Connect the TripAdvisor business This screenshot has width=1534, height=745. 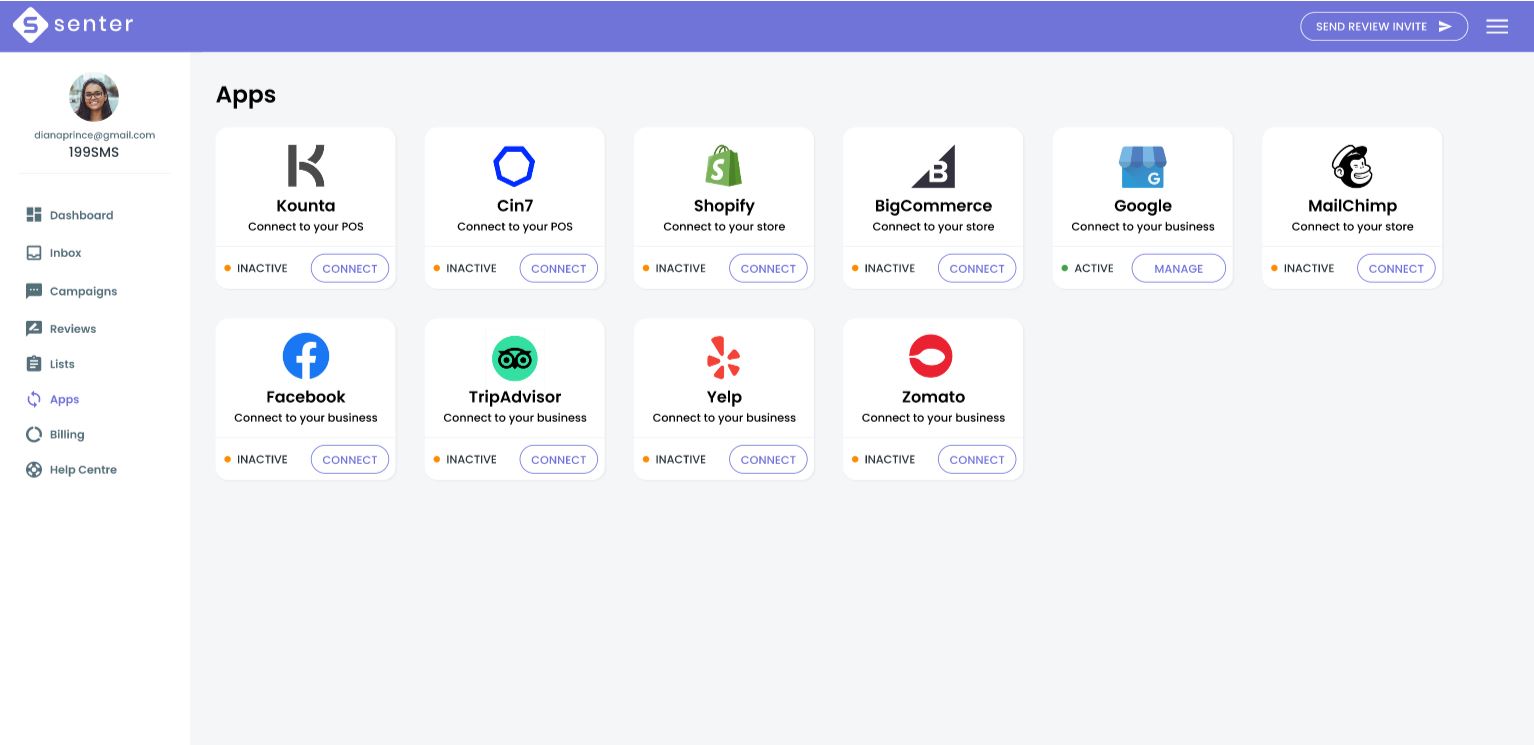[559, 459]
